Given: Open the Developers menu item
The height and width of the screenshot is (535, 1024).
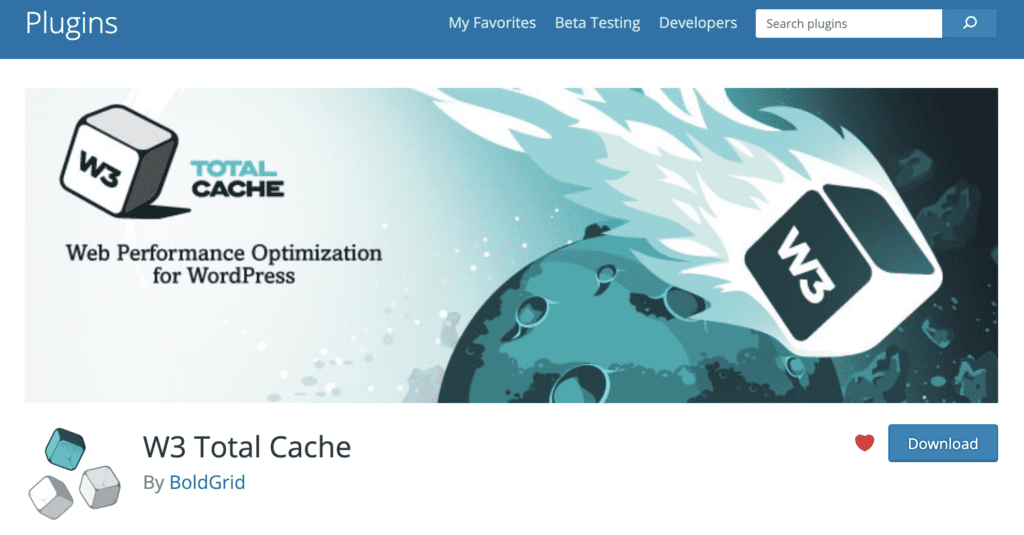Looking at the screenshot, I should click(x=697, y=23).
